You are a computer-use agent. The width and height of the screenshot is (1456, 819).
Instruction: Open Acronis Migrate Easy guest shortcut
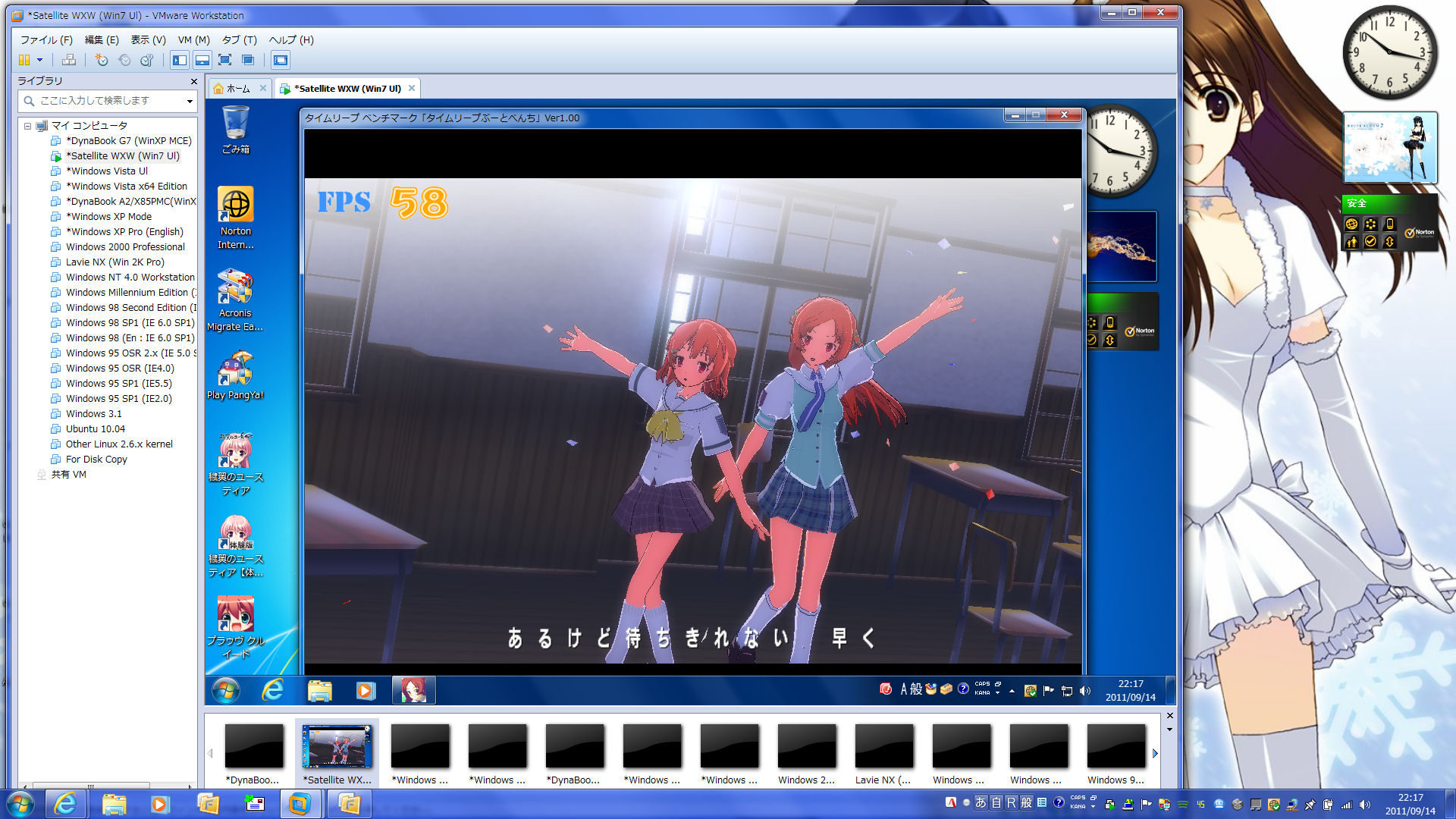click(235, 300)
